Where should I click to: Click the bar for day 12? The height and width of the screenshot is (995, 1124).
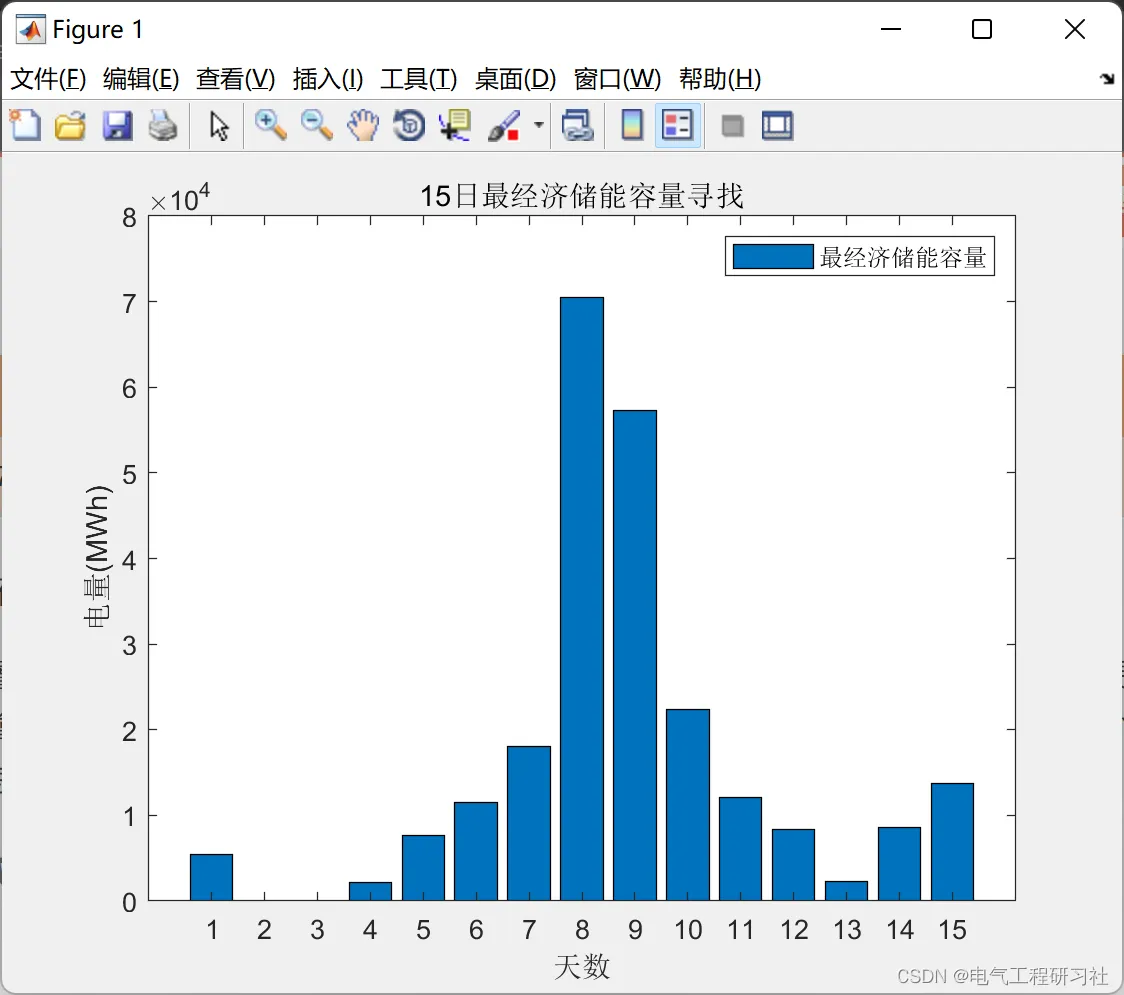[794, 865]
